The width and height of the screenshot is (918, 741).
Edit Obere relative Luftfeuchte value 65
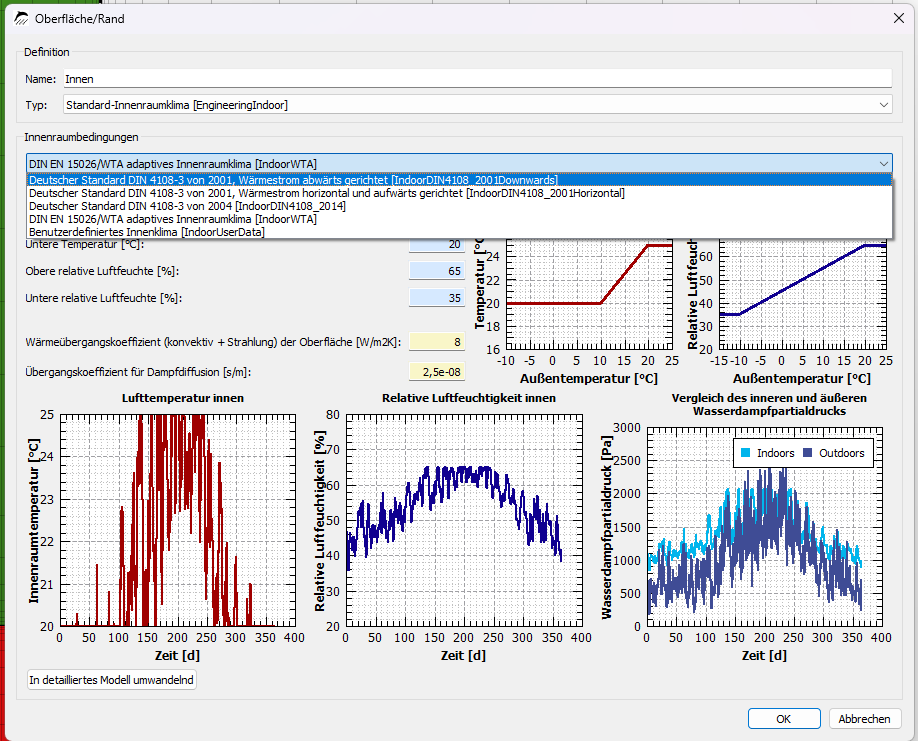tap(437, 271)
